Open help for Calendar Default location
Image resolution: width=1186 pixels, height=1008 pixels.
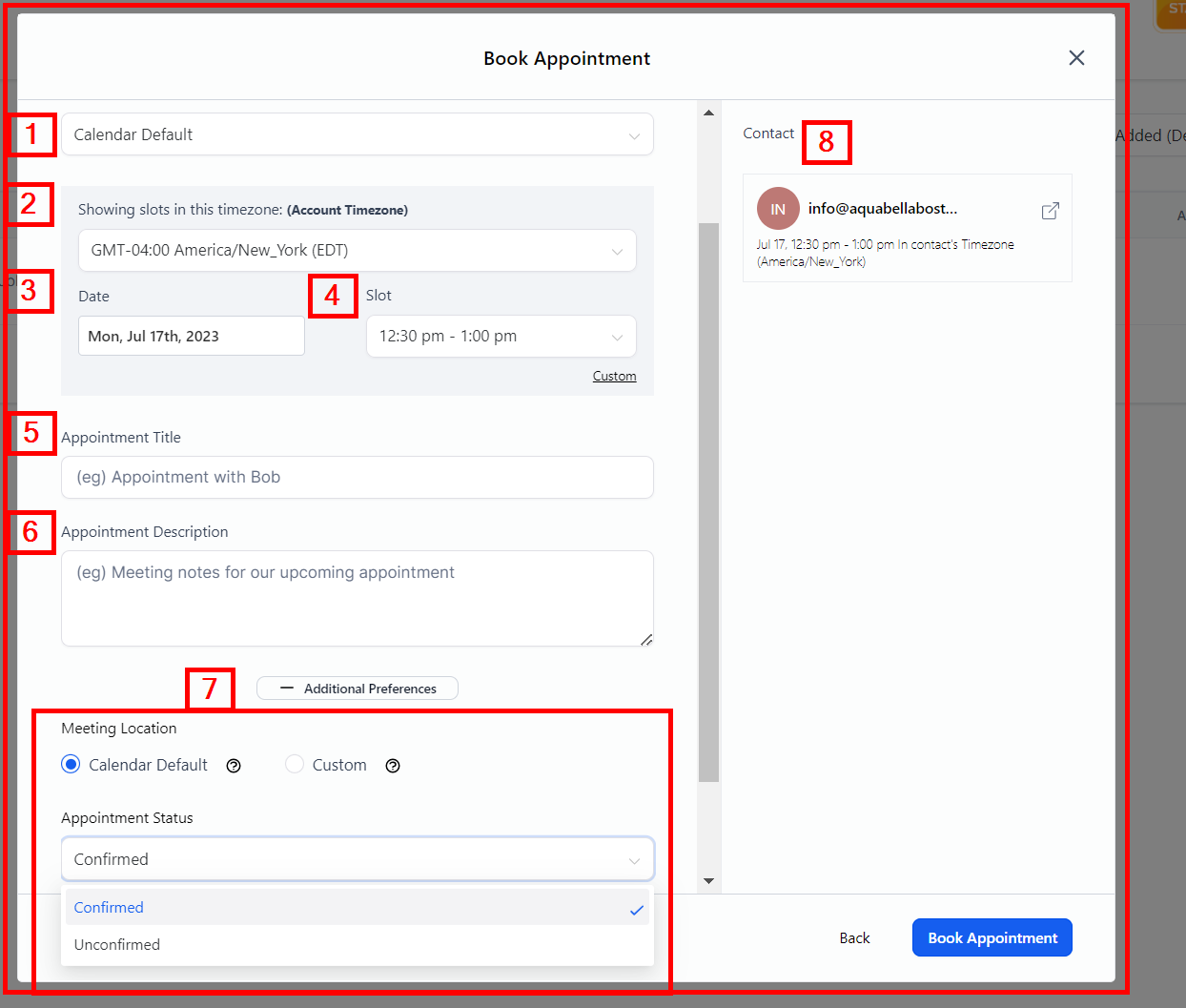234,766
